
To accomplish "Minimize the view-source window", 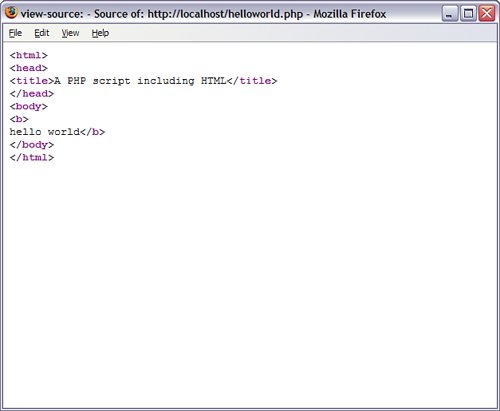I will coord(450,14).
